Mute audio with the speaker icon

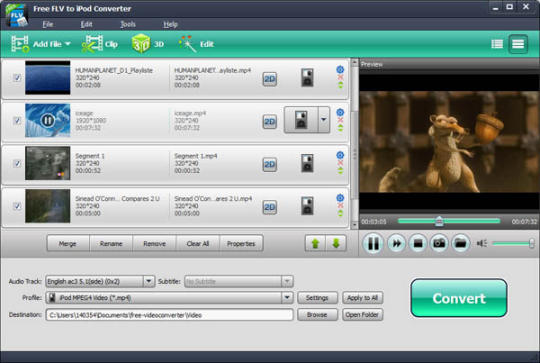[481, 243]
